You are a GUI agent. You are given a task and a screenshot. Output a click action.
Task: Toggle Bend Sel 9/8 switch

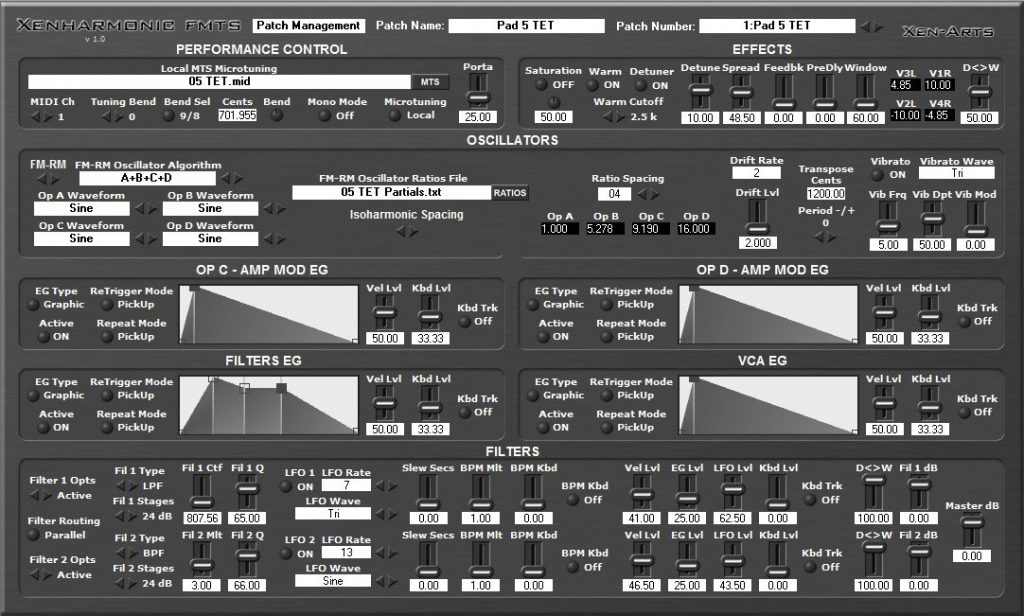click(168, 116)
